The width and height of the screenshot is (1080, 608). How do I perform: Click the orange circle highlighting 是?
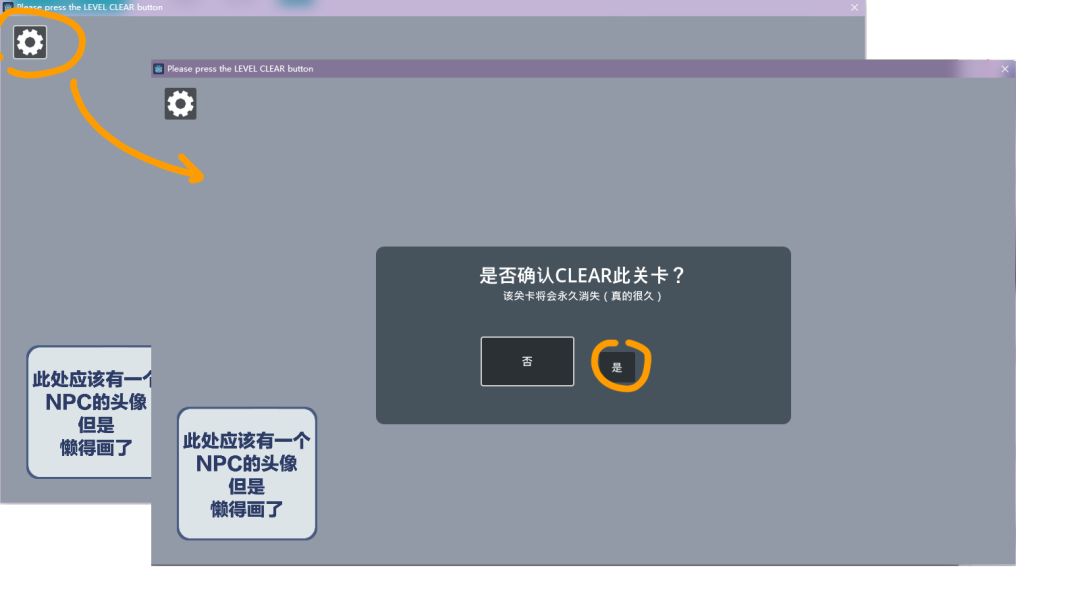(622, 364)
